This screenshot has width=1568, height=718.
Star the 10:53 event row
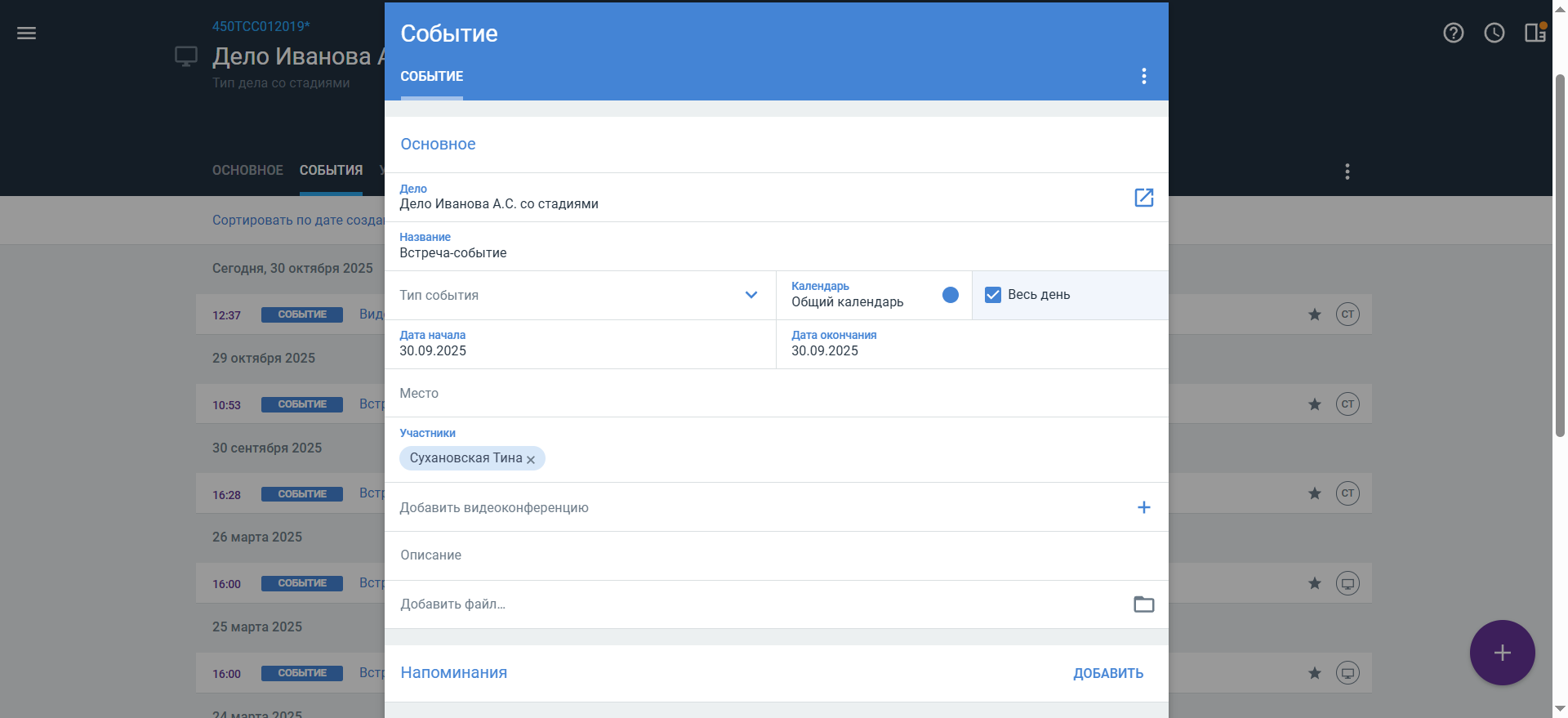1314,404
